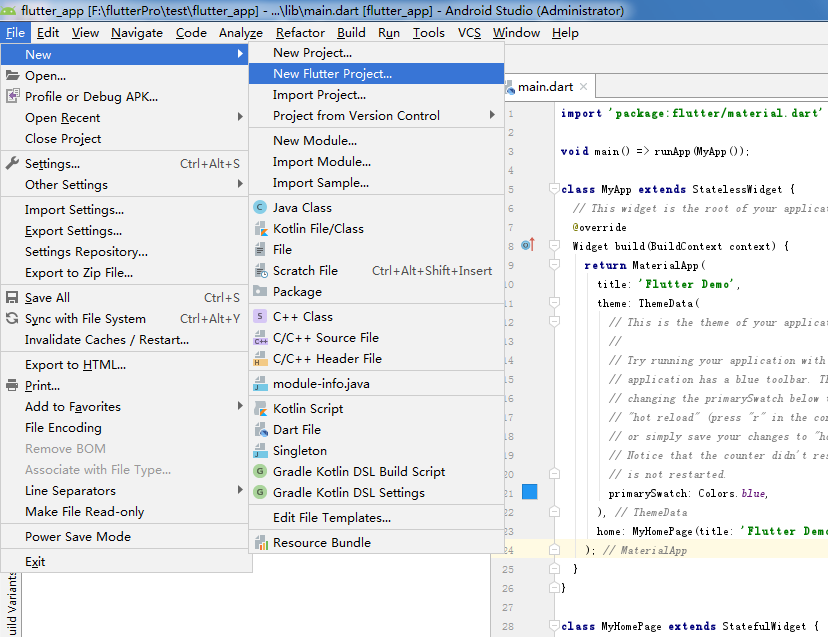Choose Import Settings...
The width and height of the screenshot is (828, 637).
pos(125,210)
